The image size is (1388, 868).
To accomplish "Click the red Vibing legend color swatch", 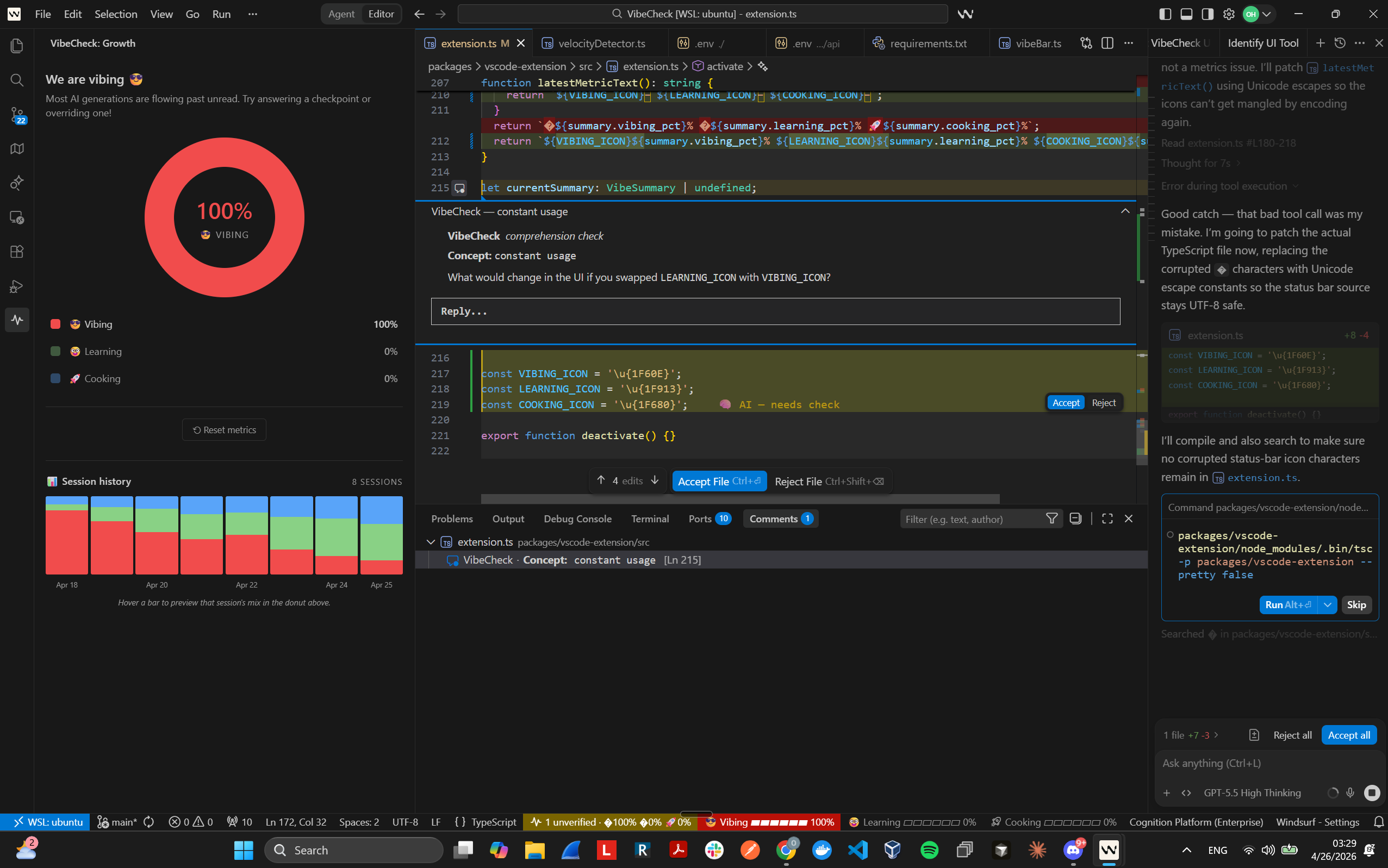I will [55, 324].
